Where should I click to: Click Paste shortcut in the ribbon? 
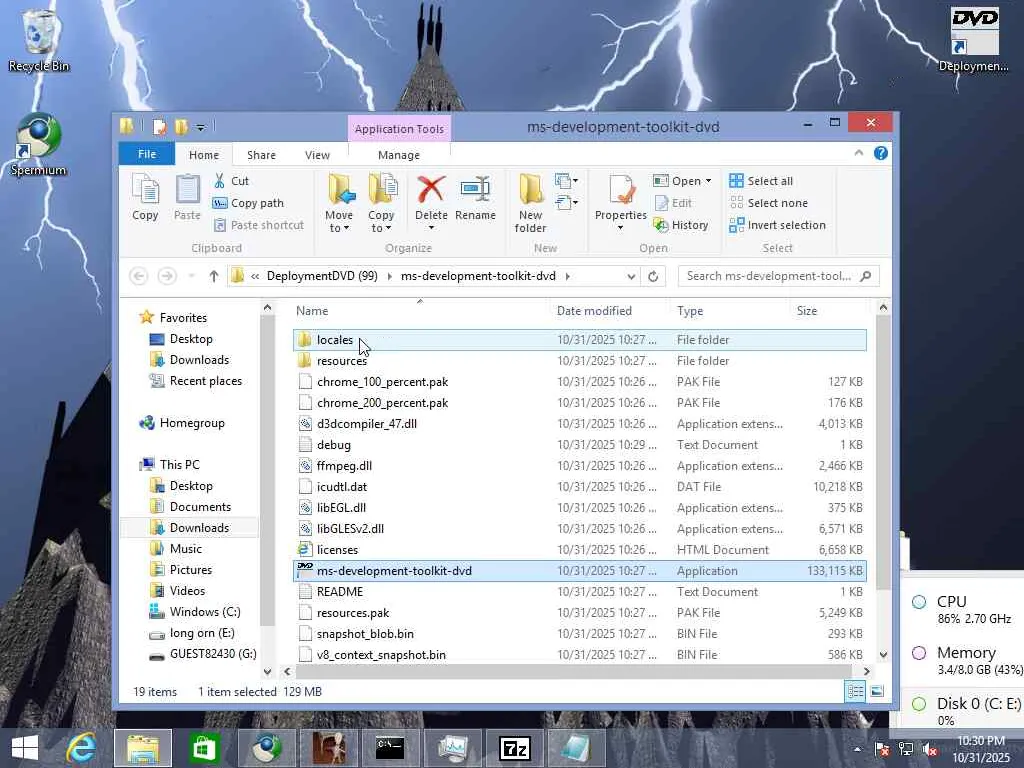pos(259,225)
